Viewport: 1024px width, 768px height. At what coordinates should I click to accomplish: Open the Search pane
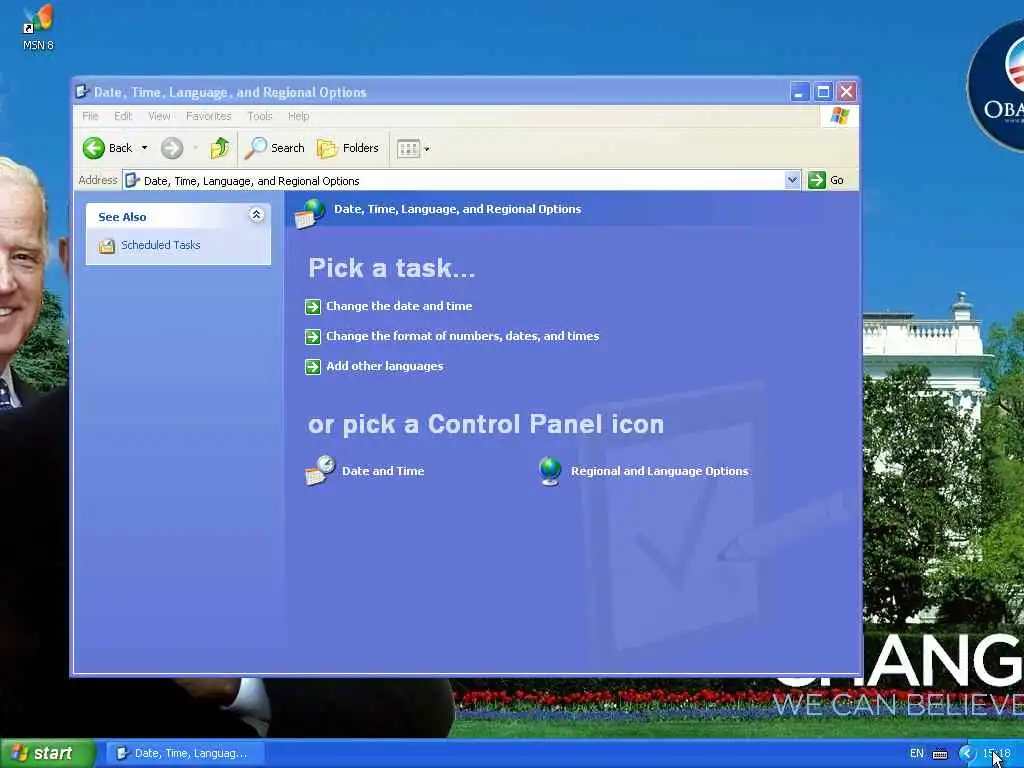274,148
